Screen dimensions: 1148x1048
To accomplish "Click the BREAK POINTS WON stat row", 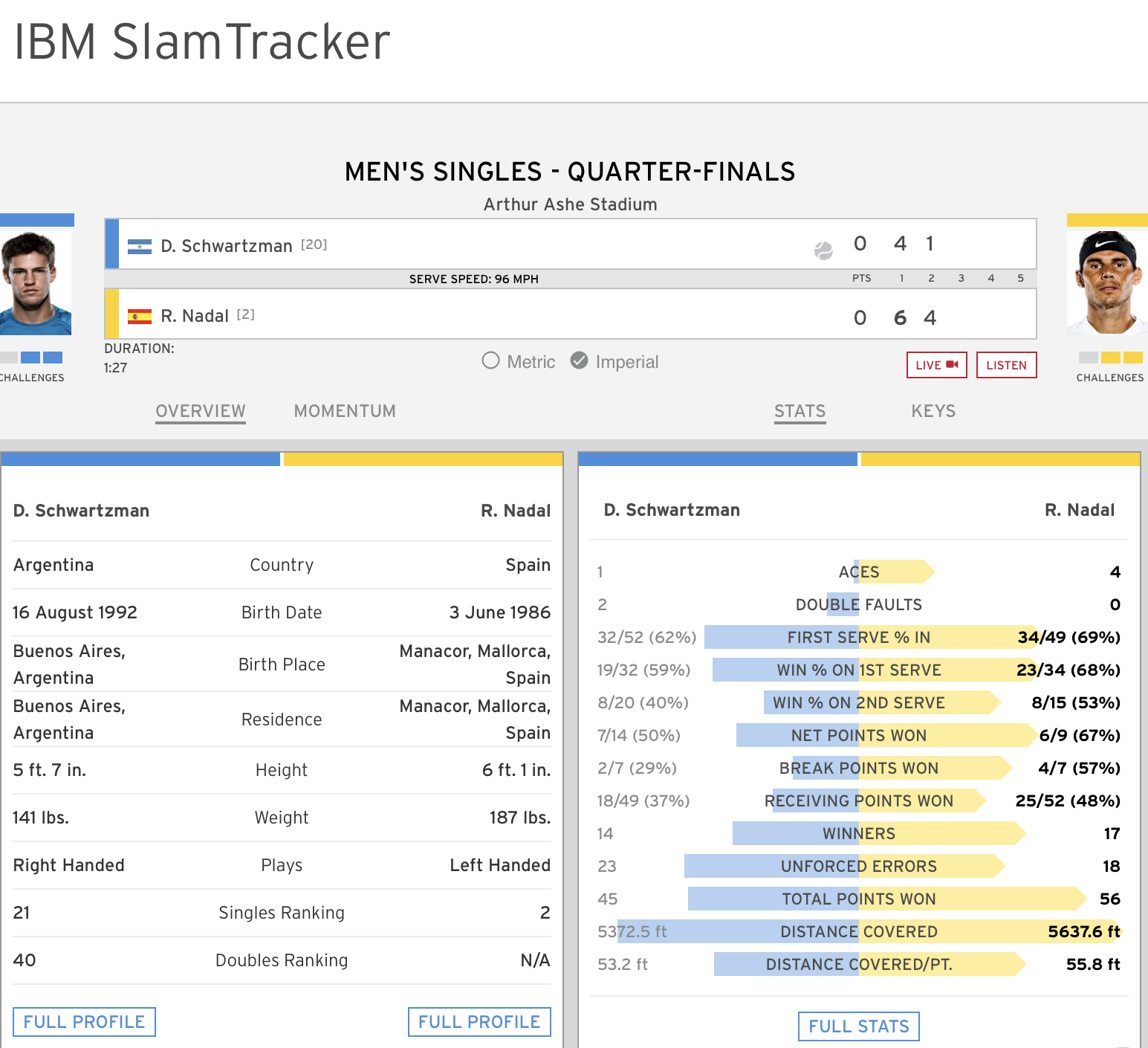I will (859, 768).
